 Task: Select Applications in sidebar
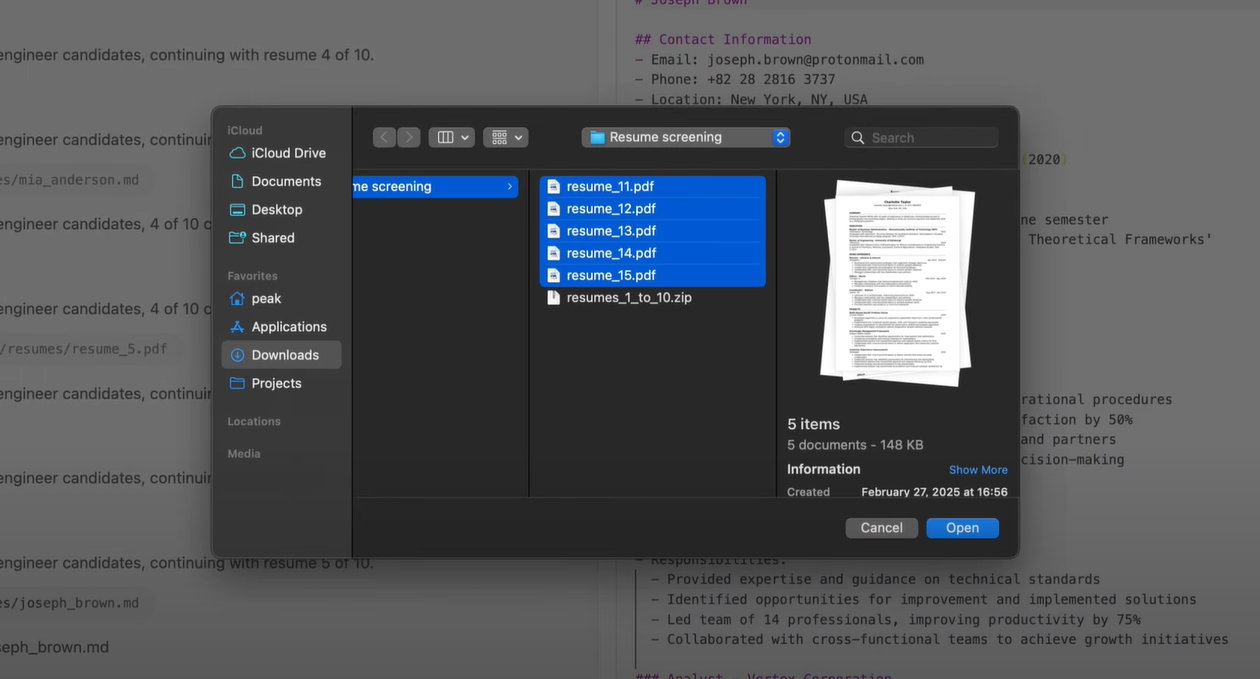(x=281, y=327)
